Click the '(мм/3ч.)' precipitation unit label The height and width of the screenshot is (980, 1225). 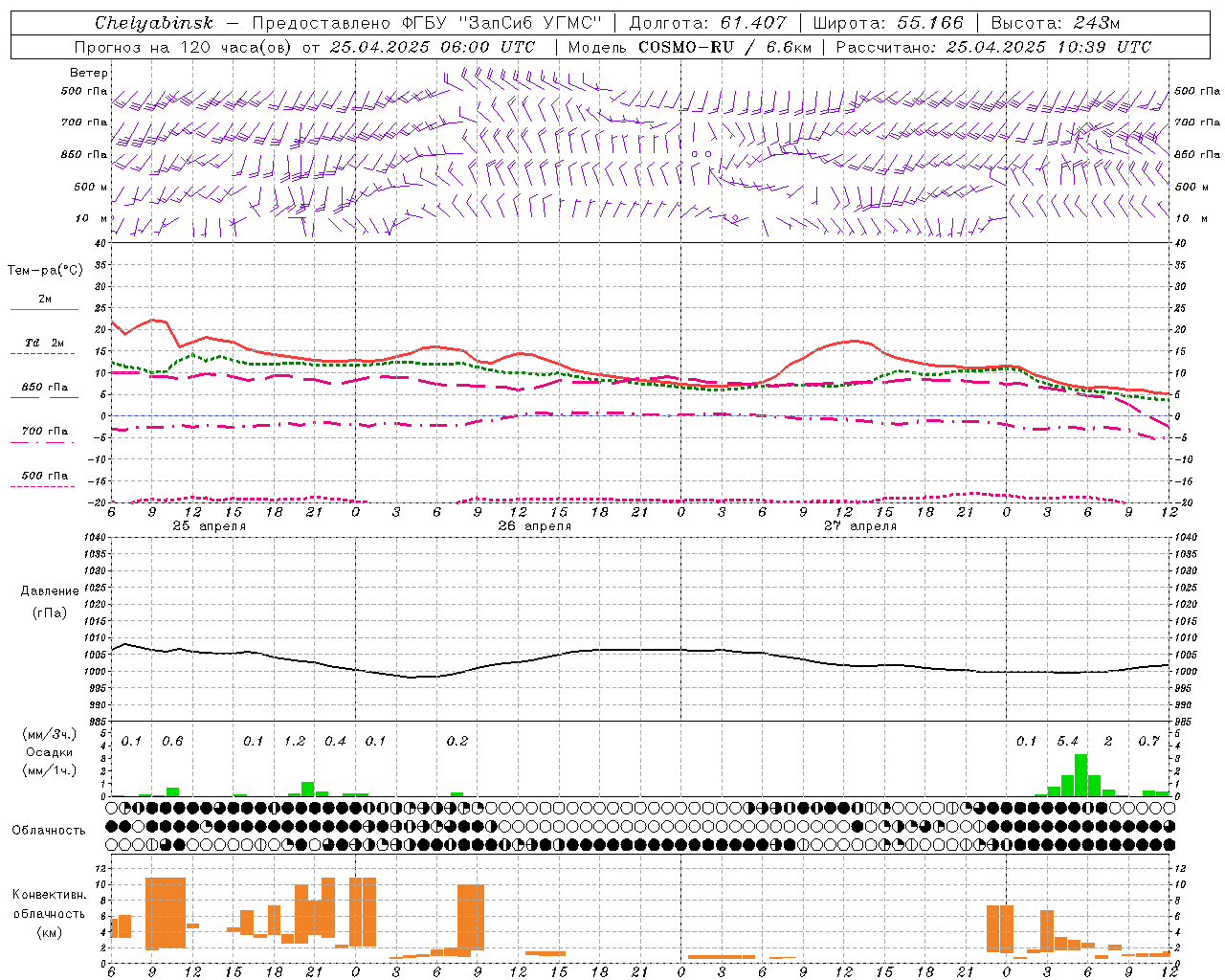tap(49, 734)
